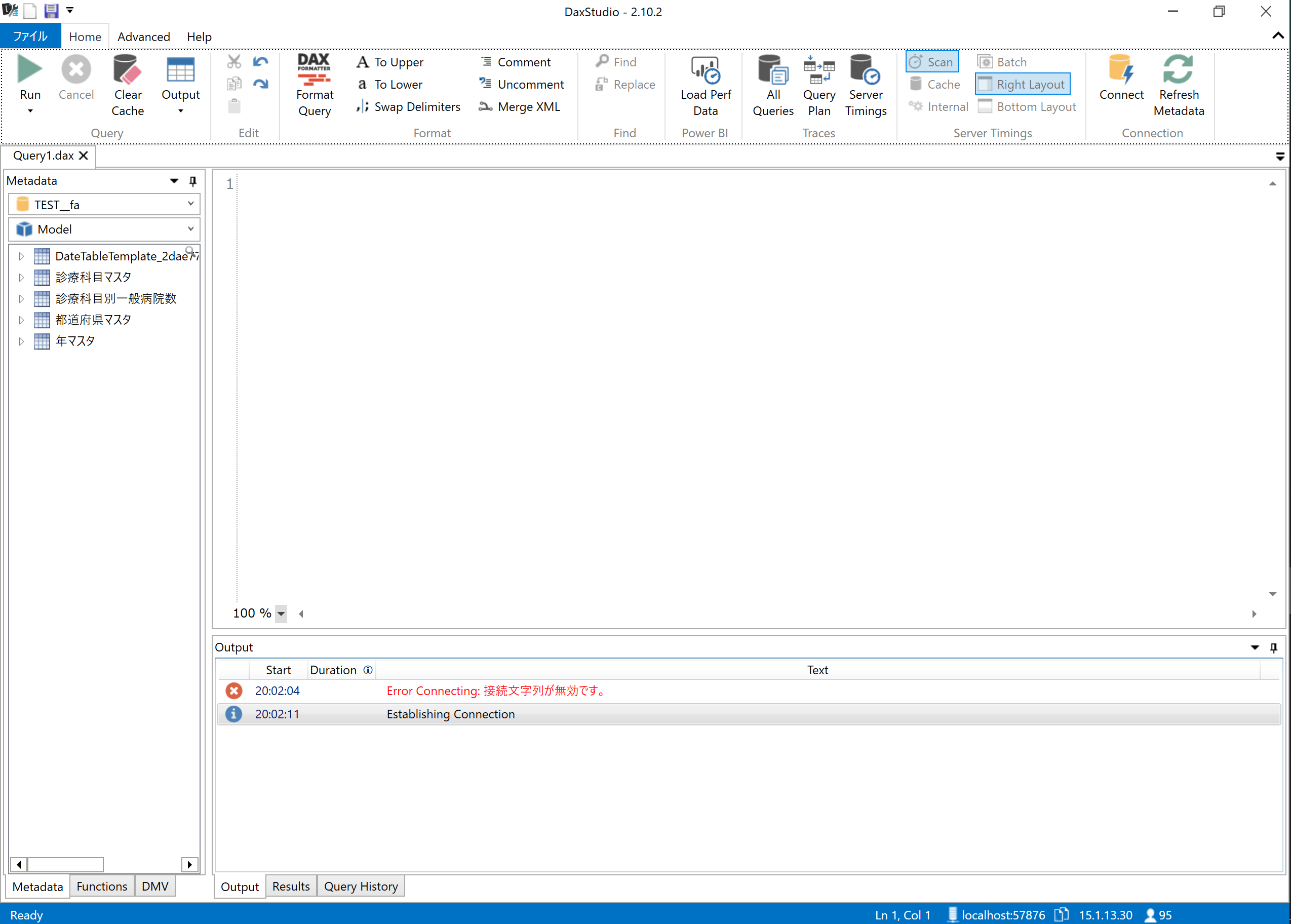Clear the cache

tap(128, 84)
